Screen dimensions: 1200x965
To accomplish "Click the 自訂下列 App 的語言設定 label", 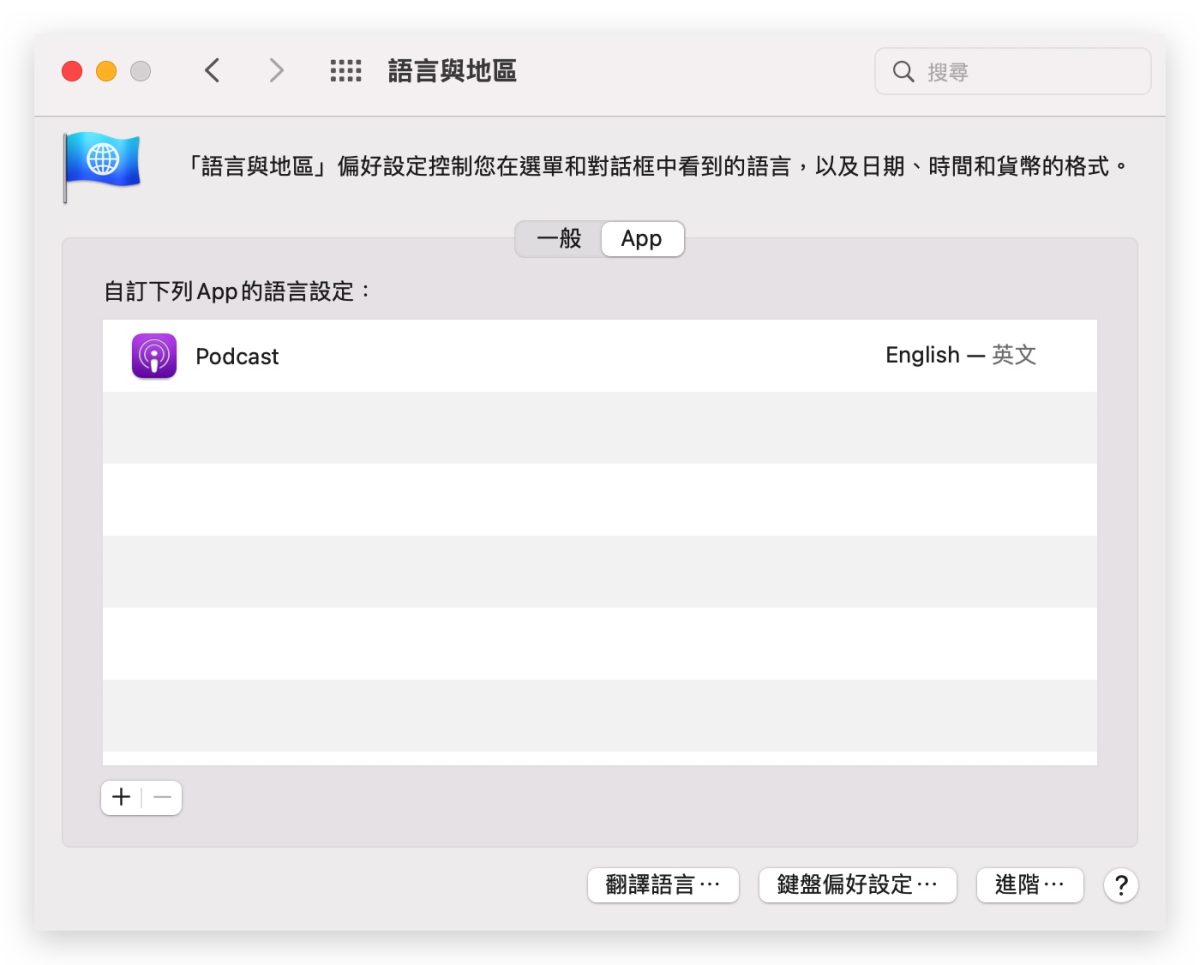I will tap(238, 292).
